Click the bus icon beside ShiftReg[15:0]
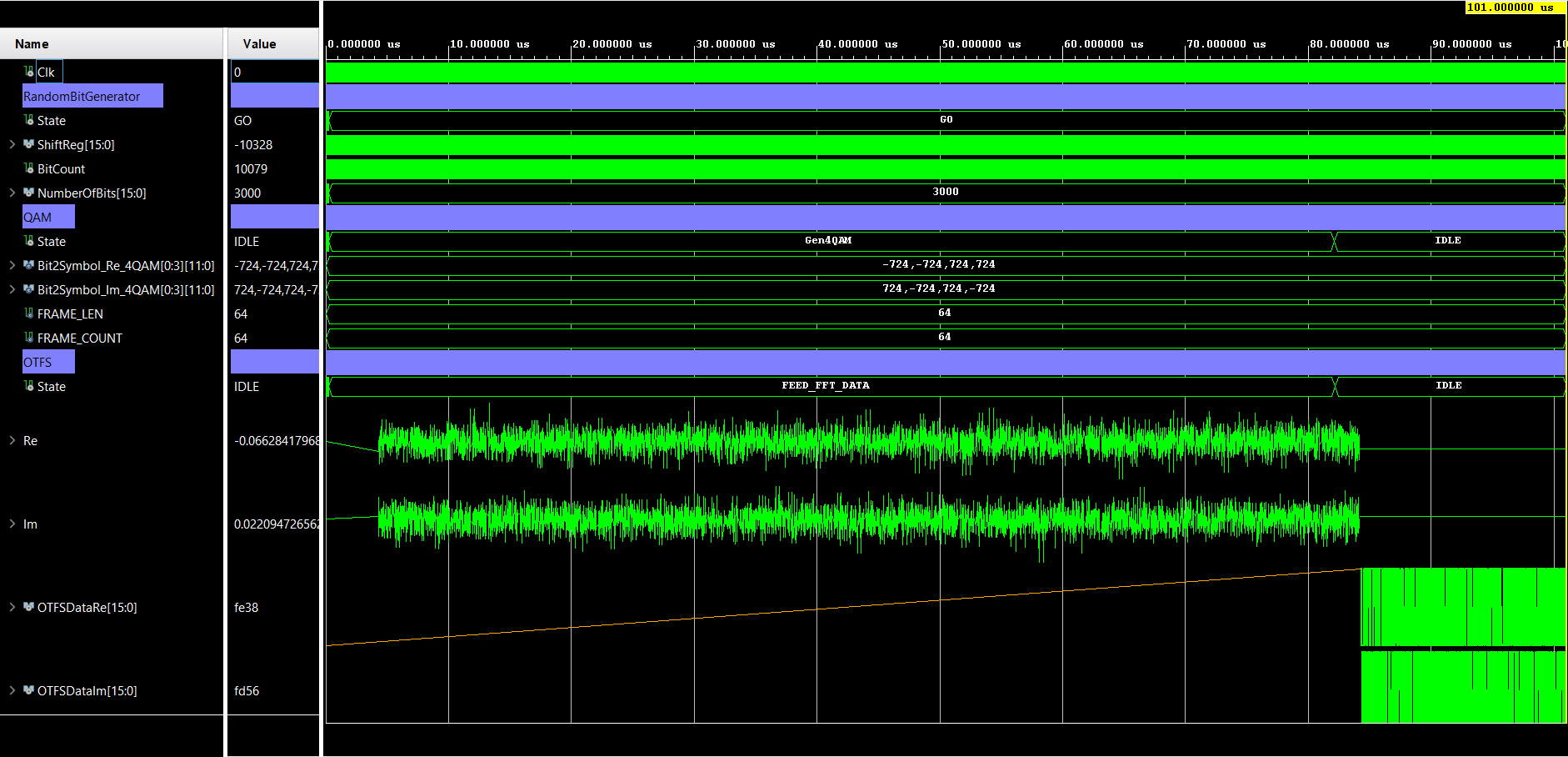The height and width of the screenshot is (757, 1568). click(x=27, y=144)
